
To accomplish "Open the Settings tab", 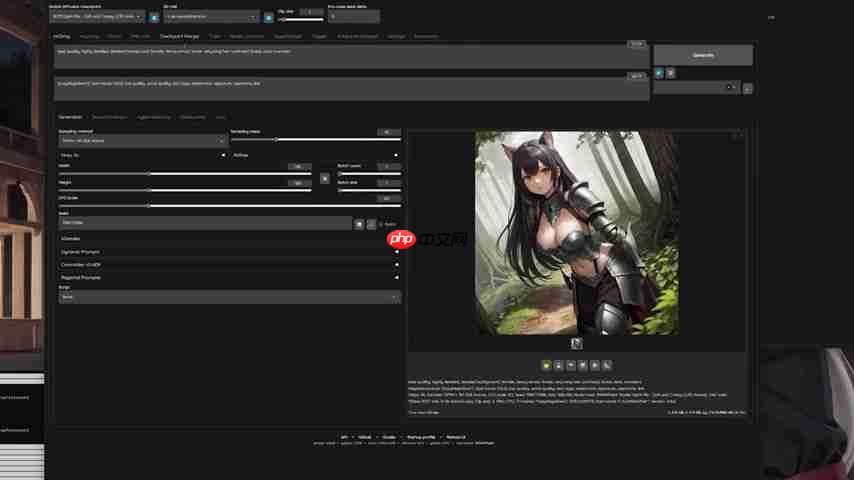I will (396, 37).
